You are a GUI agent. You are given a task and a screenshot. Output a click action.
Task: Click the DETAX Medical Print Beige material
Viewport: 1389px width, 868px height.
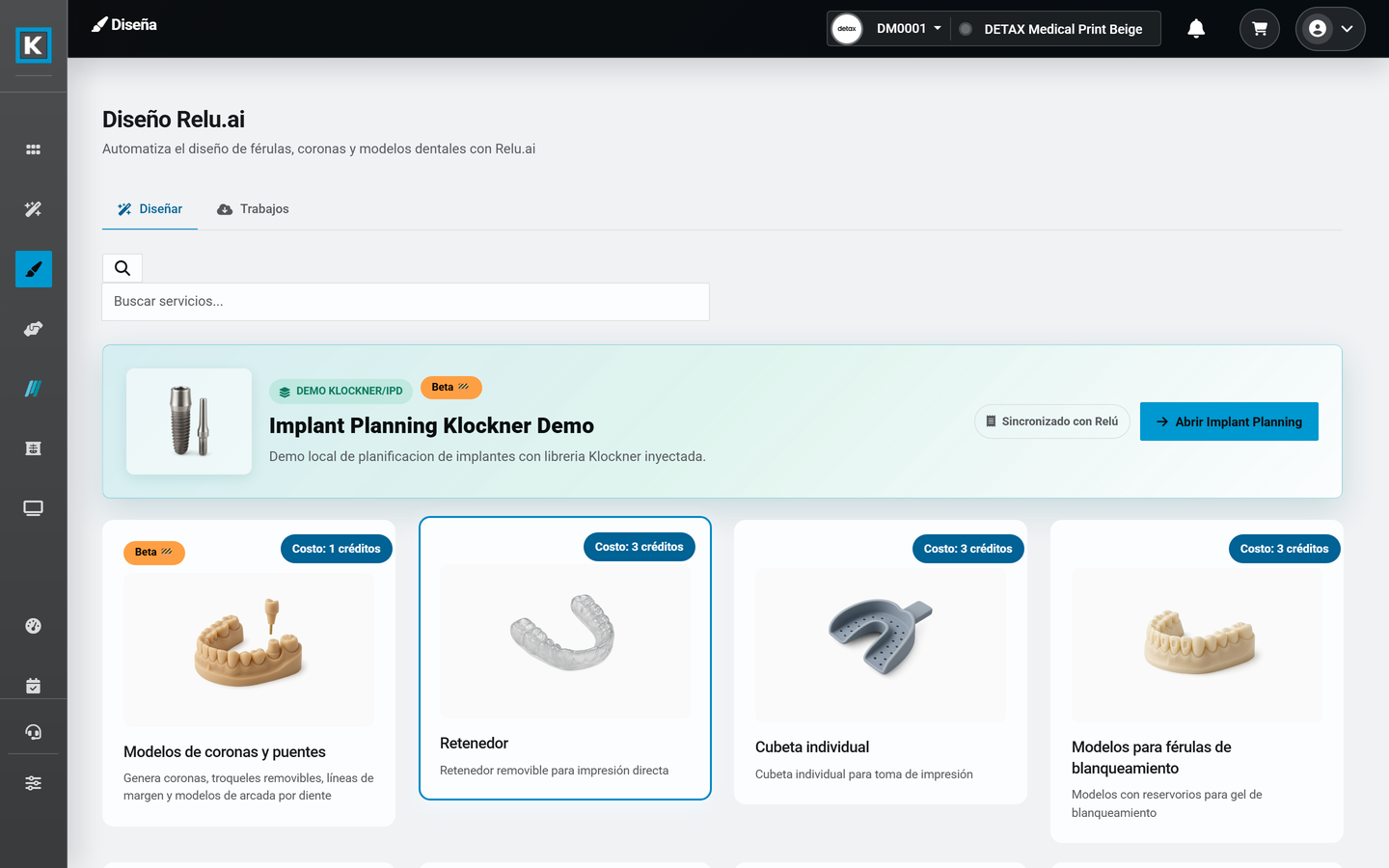[1063, 29]
